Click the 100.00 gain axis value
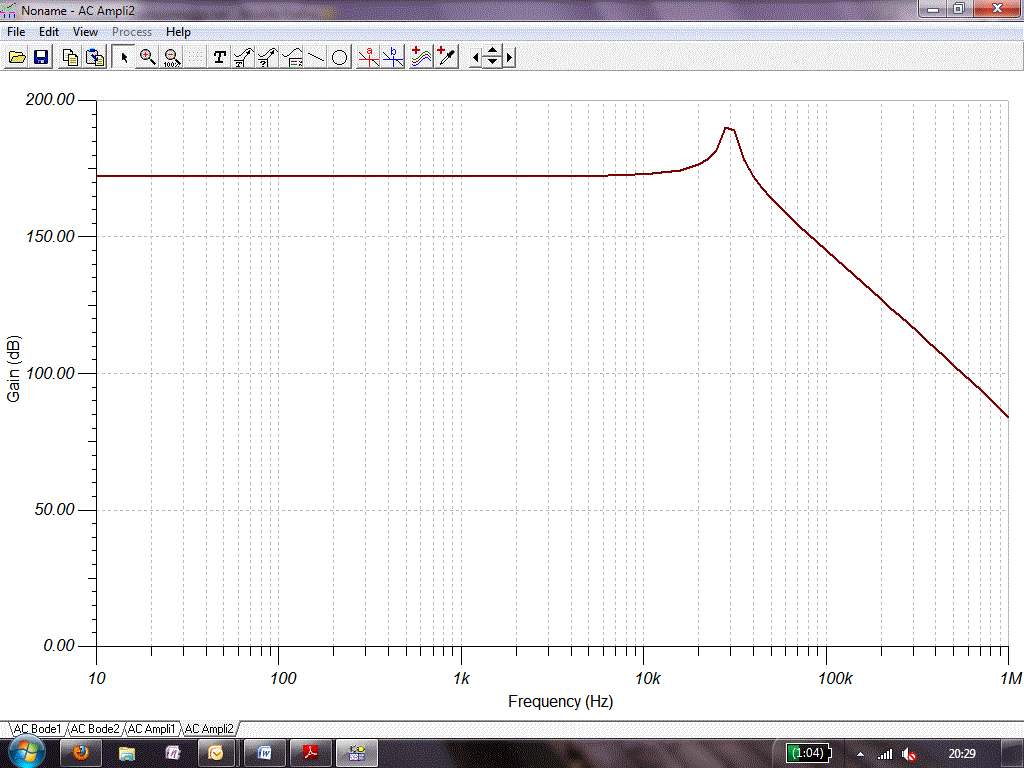The height and width of the screenshot is (768, 1024). (x=50, y=373)
